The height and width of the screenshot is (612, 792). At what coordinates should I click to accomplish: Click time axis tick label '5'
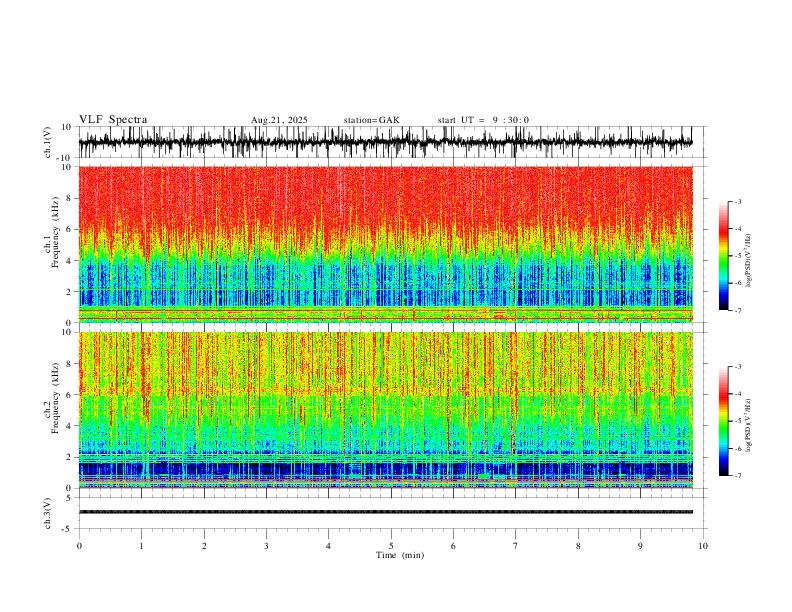[x=391, y=546]
